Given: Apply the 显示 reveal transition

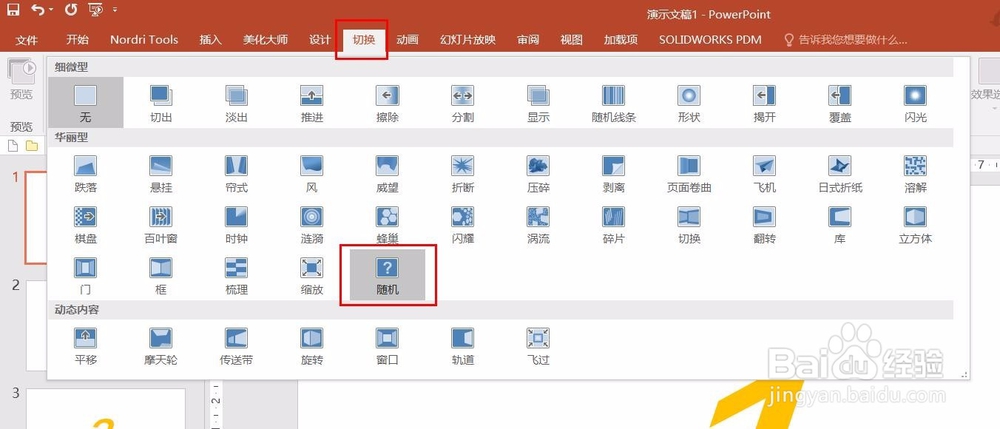Looking at the screenshot, I should click(538, 103).
